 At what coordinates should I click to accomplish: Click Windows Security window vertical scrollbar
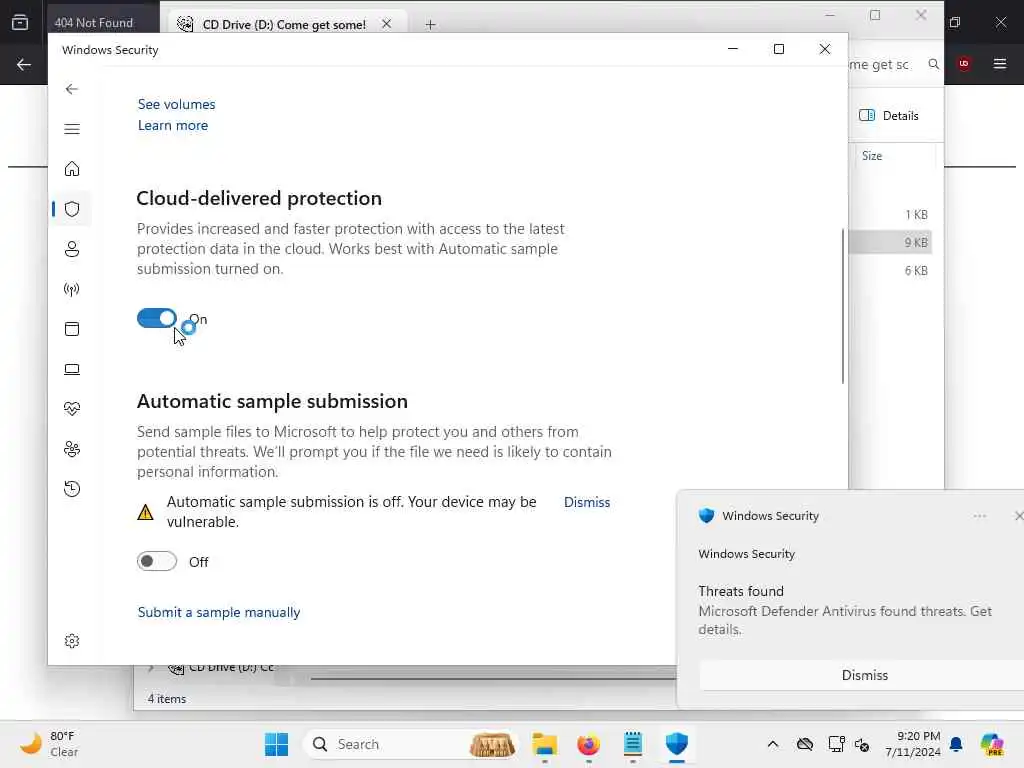pyautogui.click(x=843, y=306)
